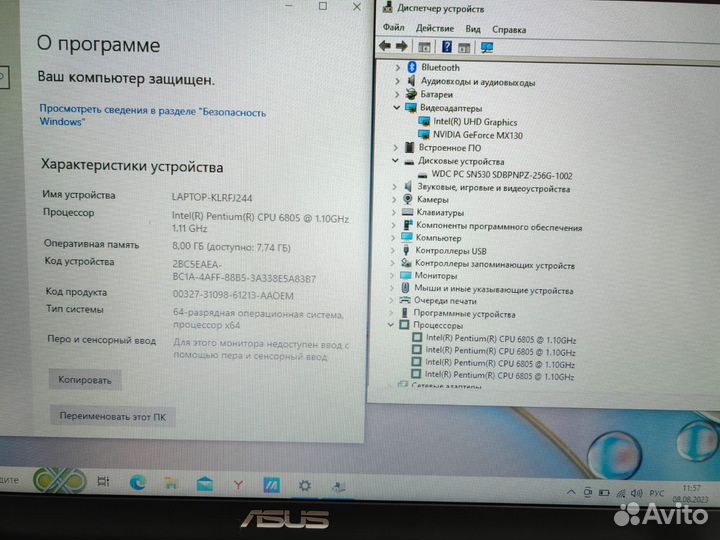The image size is (720, 540).
Task: Select Intel(R) UHD Graphics adapter
Action: [x=475, y=122]
